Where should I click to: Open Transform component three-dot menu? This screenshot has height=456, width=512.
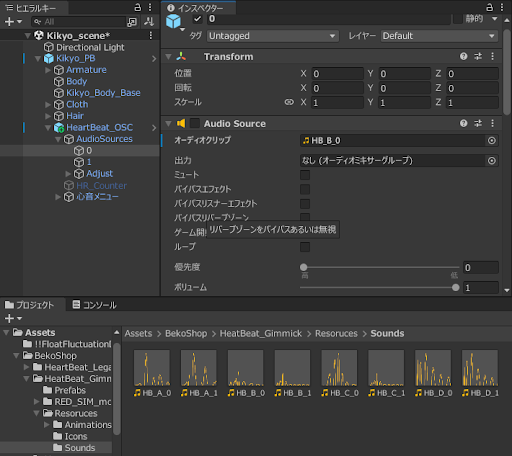point(492,56)
